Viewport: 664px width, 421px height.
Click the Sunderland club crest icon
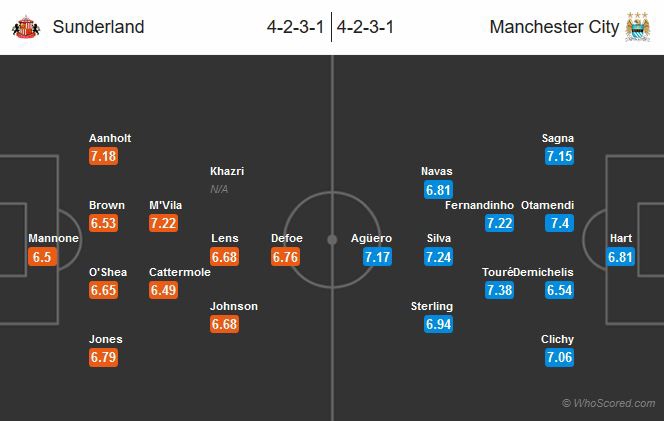pos(21,27)
